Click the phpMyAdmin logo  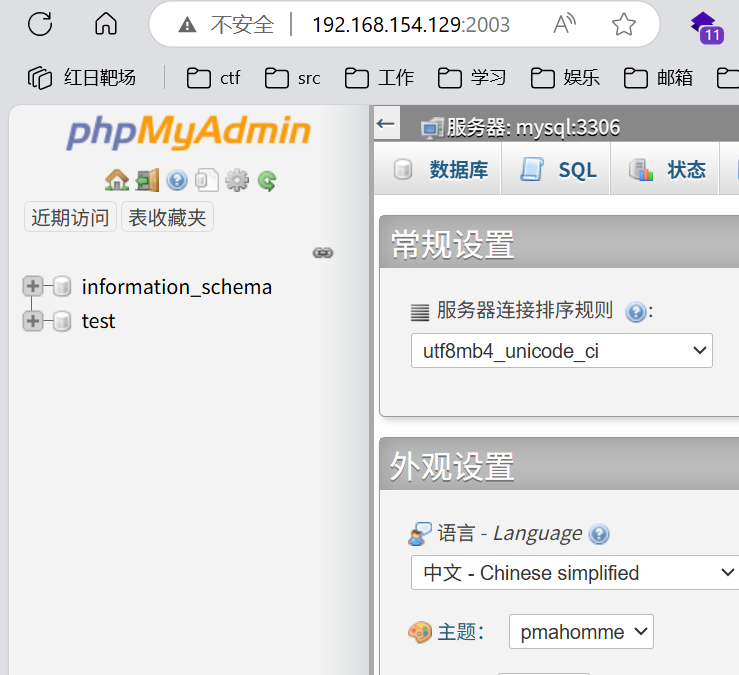coord(189,131)
